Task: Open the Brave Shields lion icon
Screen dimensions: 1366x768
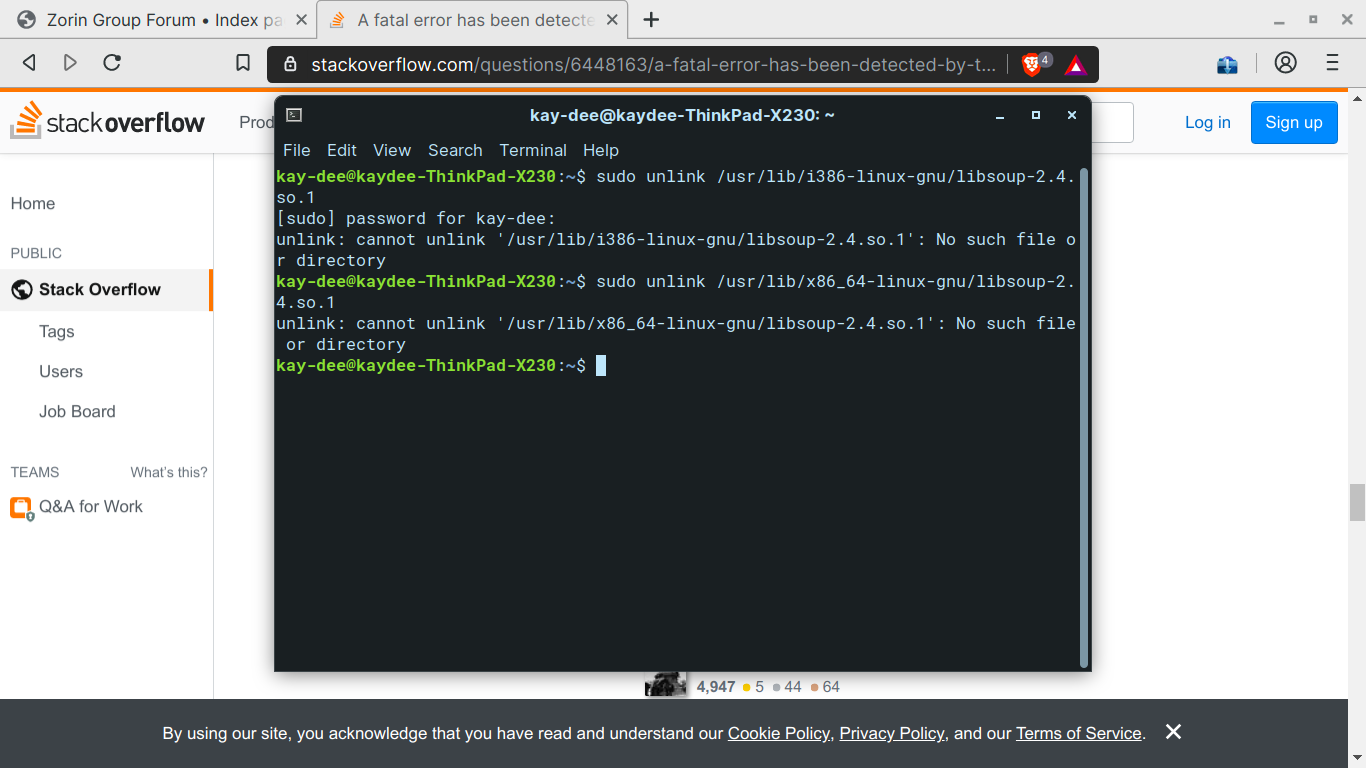Action: pyautogui.click(x=1031, y=65)
